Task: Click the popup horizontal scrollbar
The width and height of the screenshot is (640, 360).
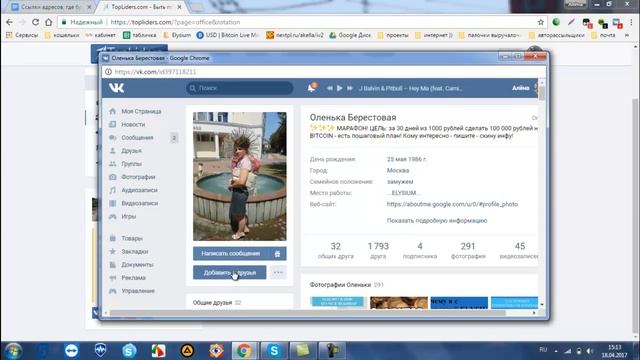Action: pos(307,313)
